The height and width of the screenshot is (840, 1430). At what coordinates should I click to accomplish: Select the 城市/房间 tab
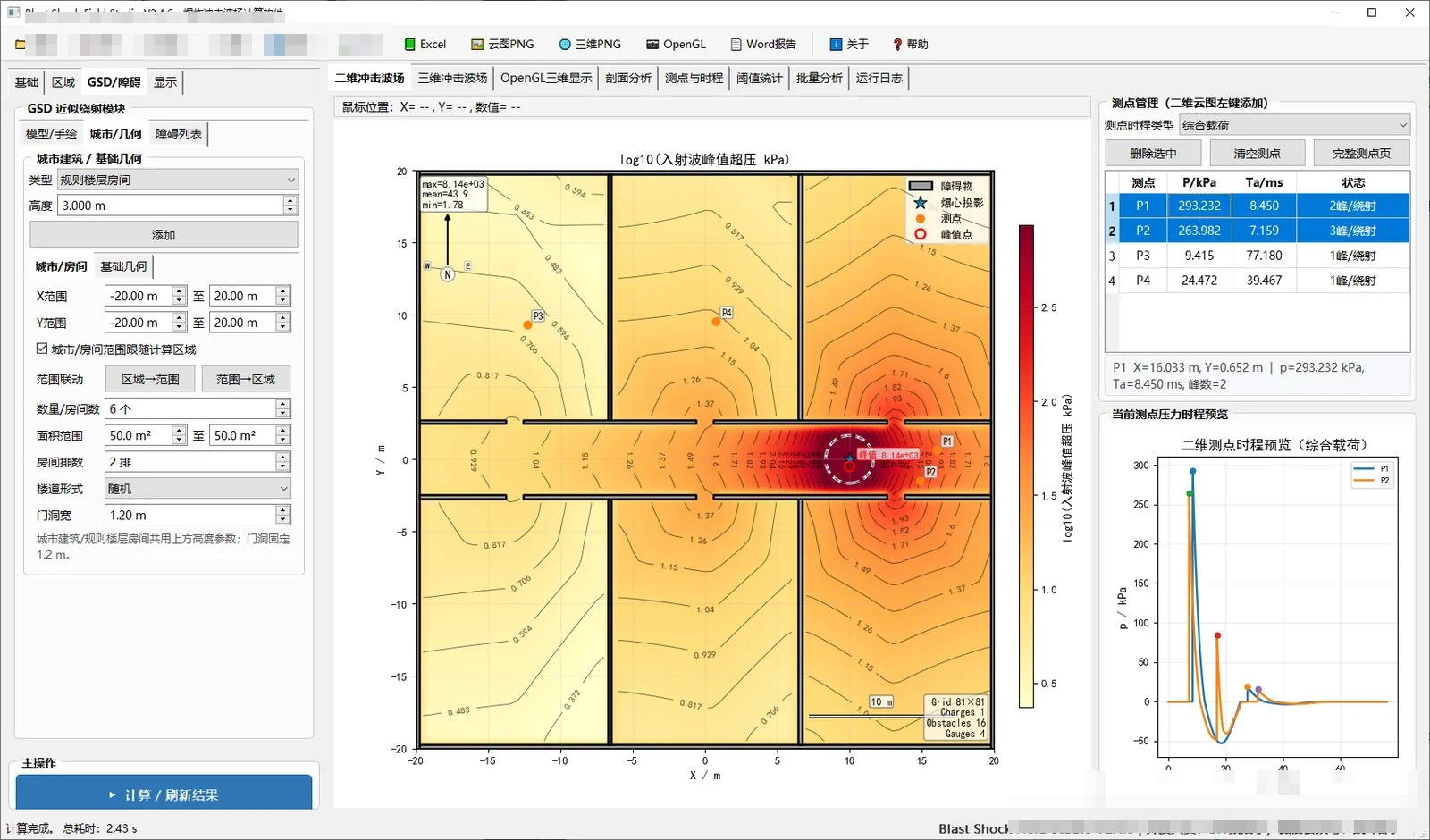[62, 266]
